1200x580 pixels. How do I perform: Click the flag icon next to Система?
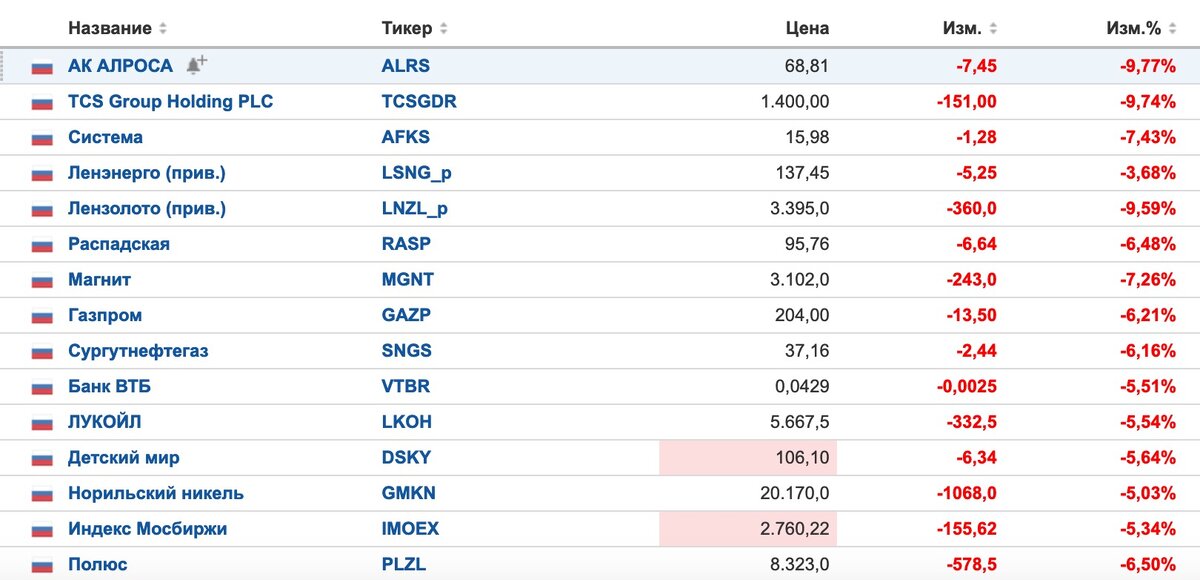[x=42, y=139]
